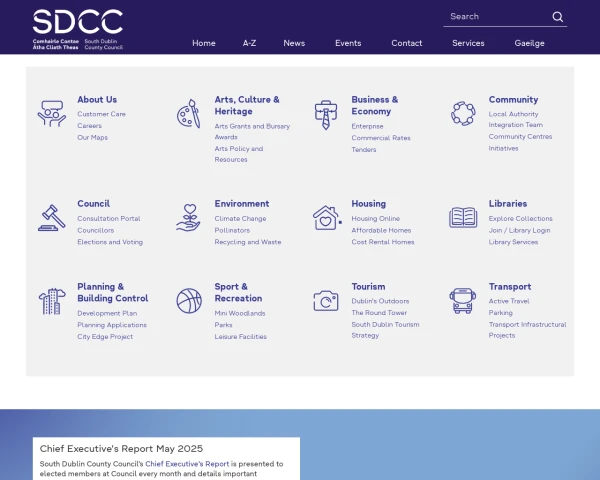The width and height of the screenshot is (600, 480).
Task: Open Sport & Recreation heading
Action: point(238,292)
